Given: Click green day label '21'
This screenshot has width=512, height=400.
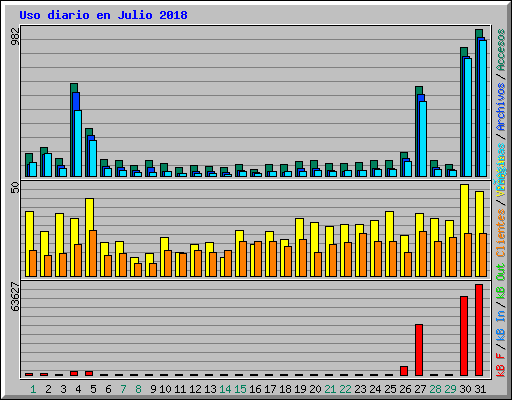Looking at the screenshot, I should click(330, 389).
